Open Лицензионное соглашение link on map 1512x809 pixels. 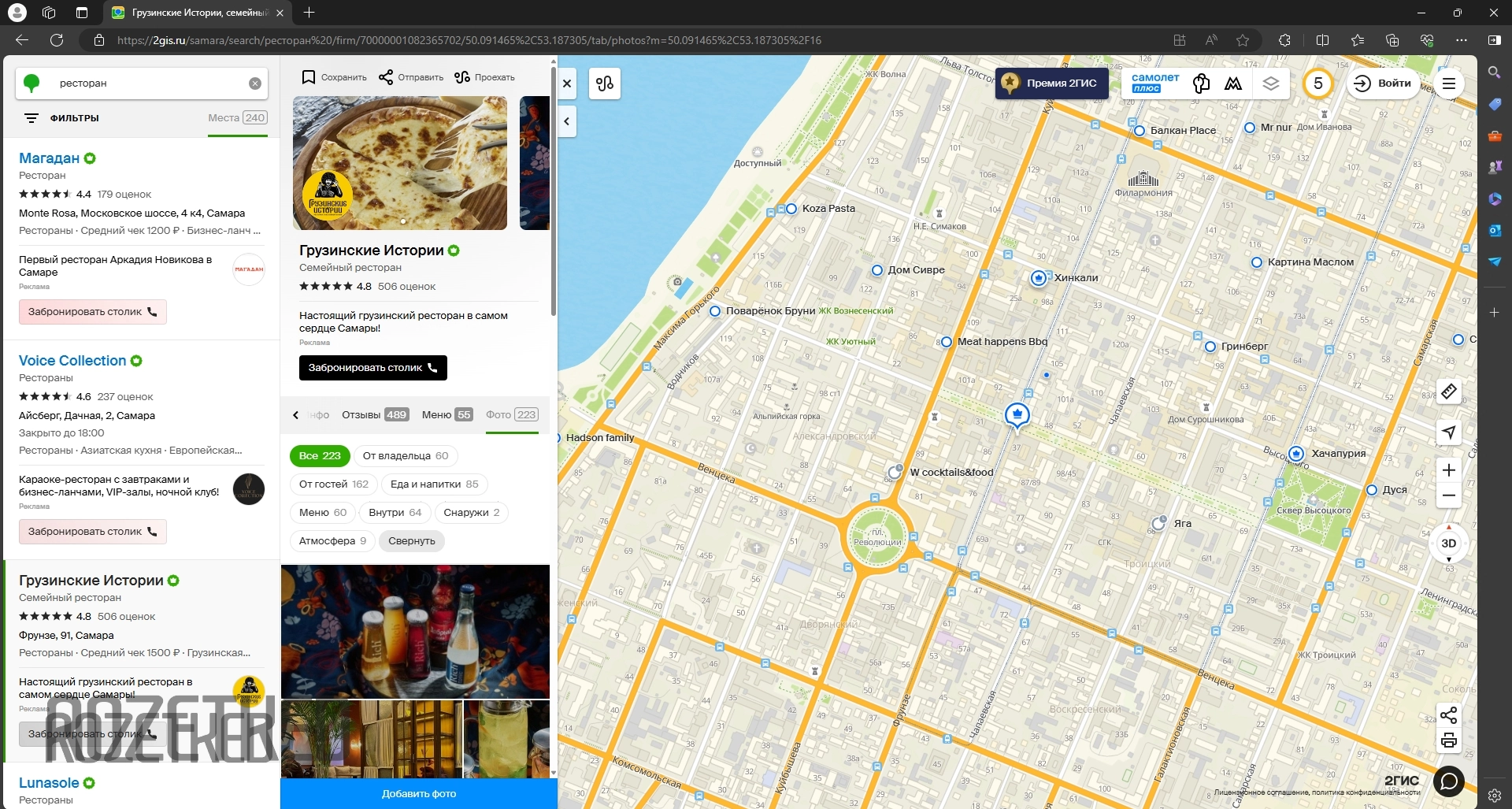(x=1262, y=793)
